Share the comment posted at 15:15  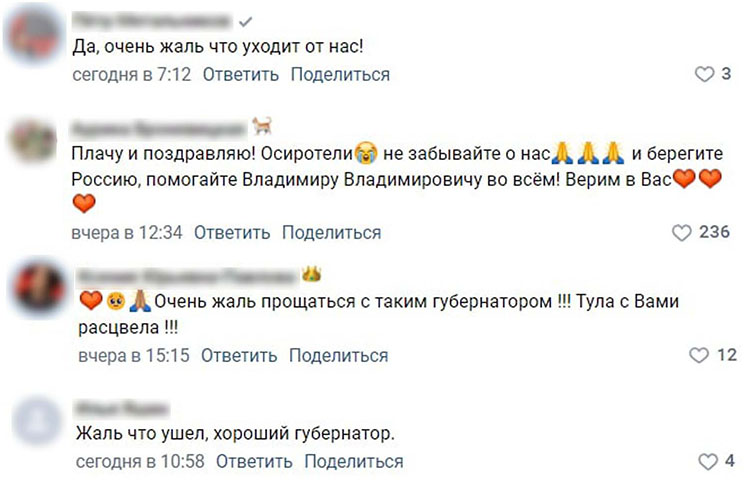tap(338, 356)
